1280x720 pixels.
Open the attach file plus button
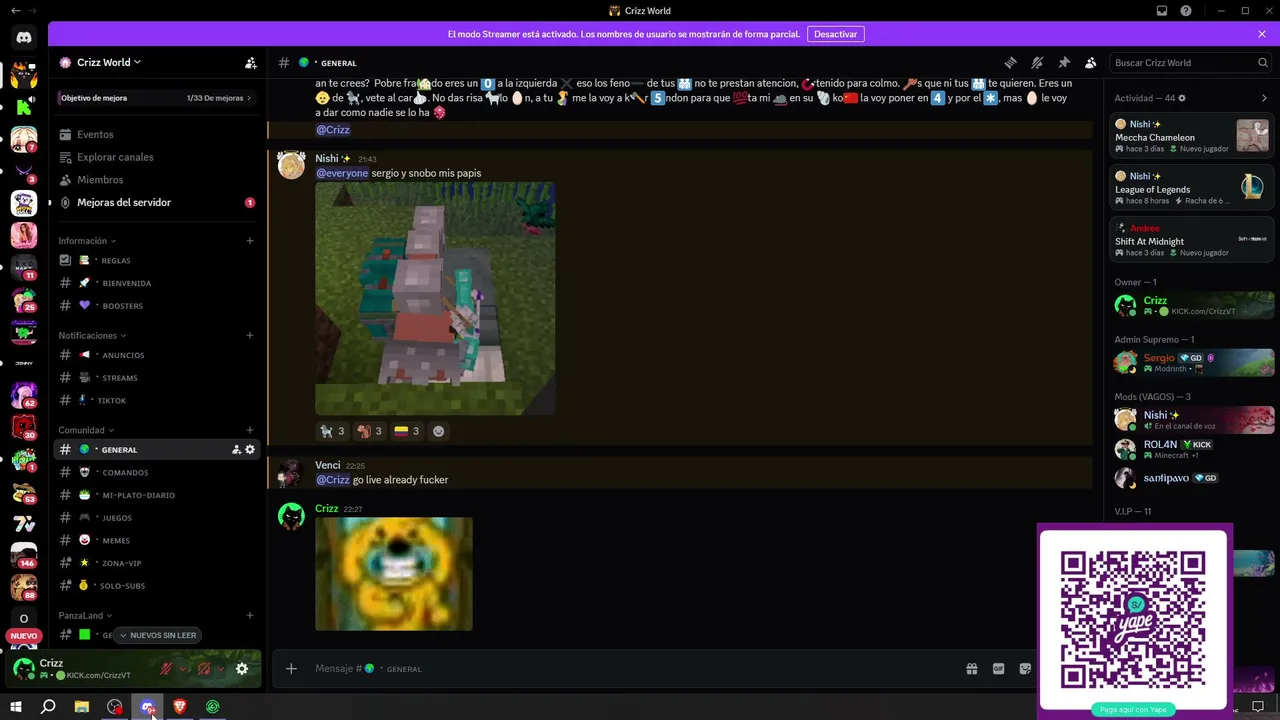pyautogui.click(x=291, y=668)
